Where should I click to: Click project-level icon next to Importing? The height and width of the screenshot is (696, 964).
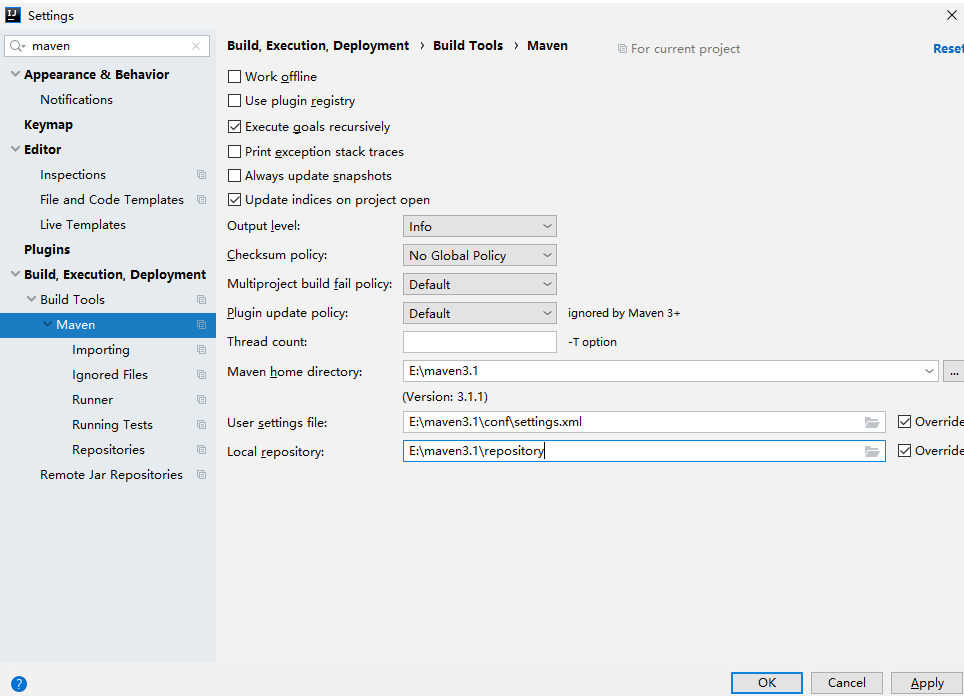coord(201,350)
